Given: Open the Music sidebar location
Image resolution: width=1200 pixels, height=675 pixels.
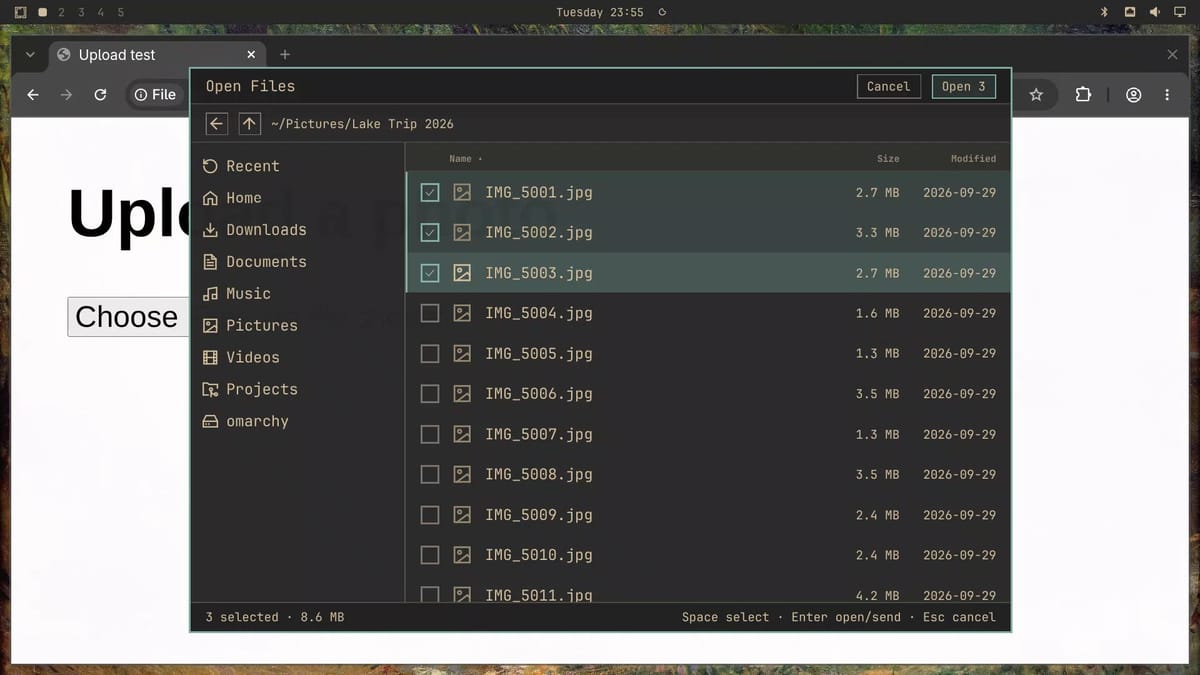Looking at the screenshot, I should 236,294.
